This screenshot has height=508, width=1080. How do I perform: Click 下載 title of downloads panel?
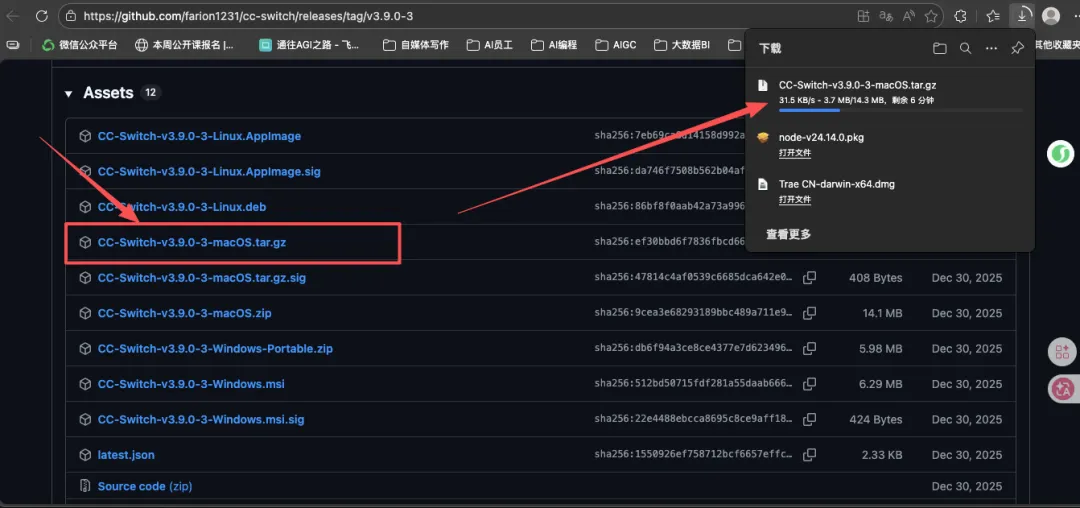click(x=770, y=48)
